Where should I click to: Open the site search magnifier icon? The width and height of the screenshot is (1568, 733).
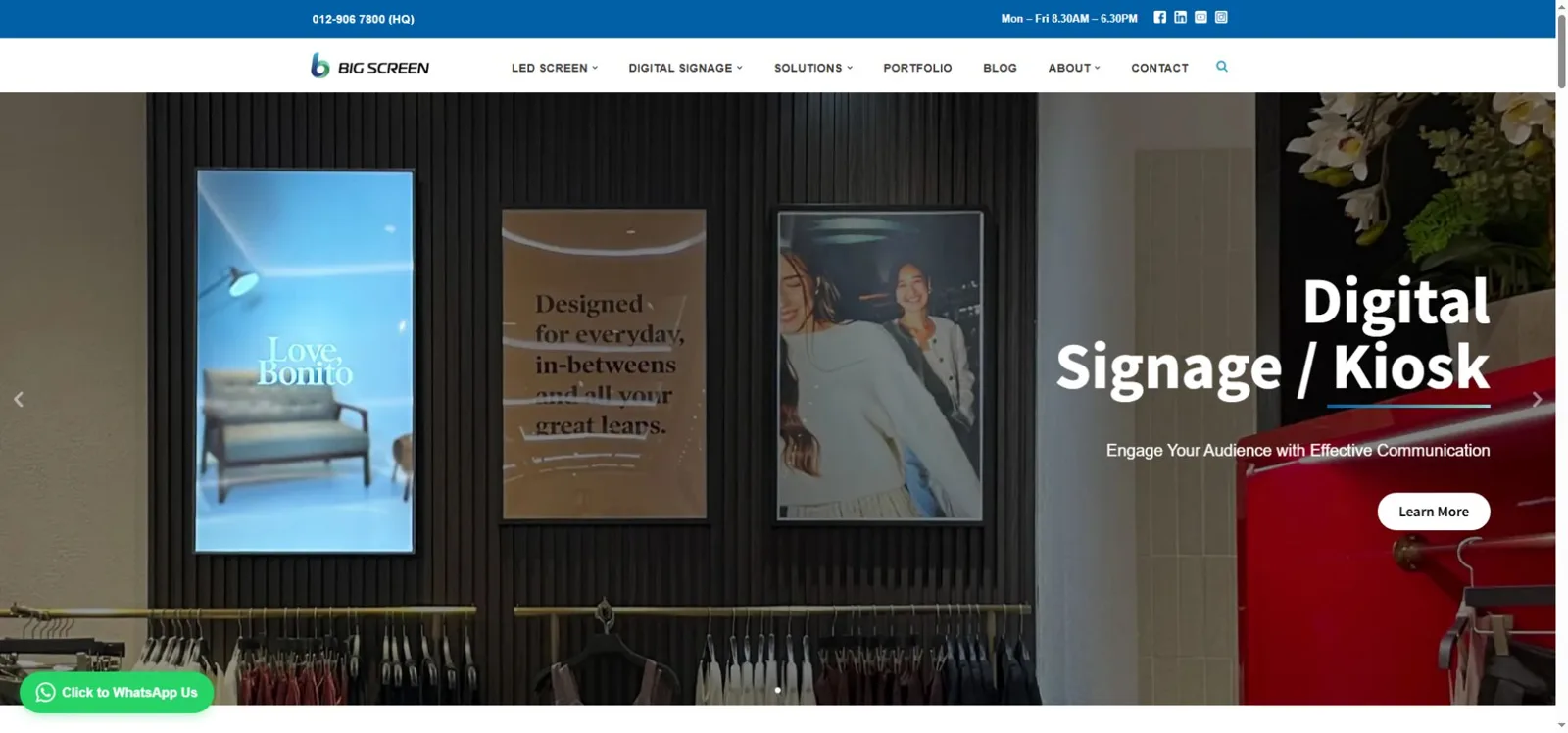tap(1222, 67)
